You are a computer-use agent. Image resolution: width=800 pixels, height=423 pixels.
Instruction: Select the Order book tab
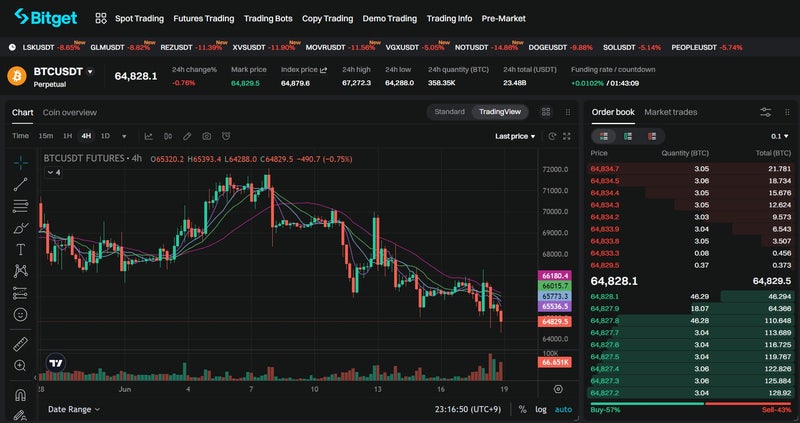(613, 112)
